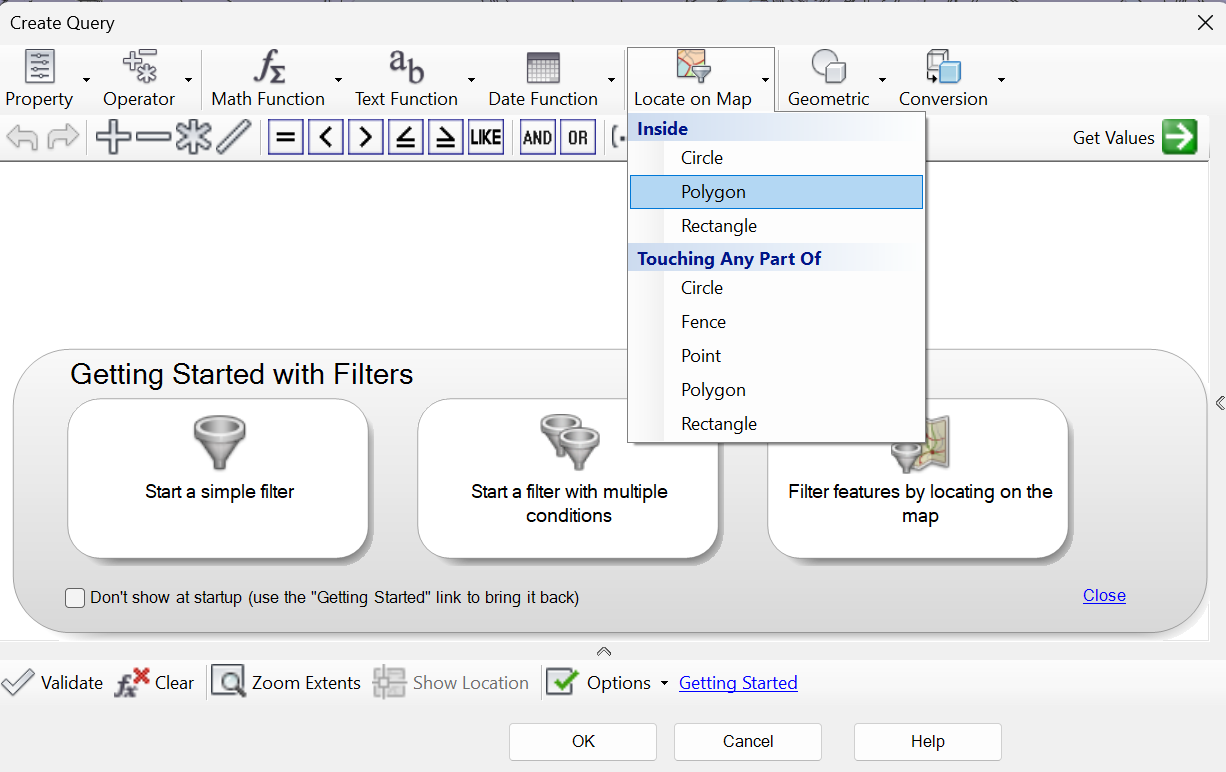
Task: Collapse the Locate on Map dropdown arrow
Action: (765, 80)
